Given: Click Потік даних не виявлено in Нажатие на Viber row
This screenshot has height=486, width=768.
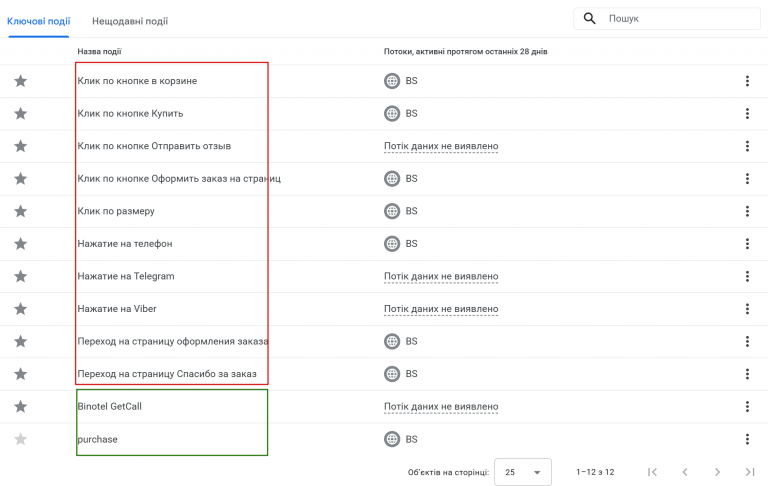Looking at the screenshot, I should pos(441,309).
